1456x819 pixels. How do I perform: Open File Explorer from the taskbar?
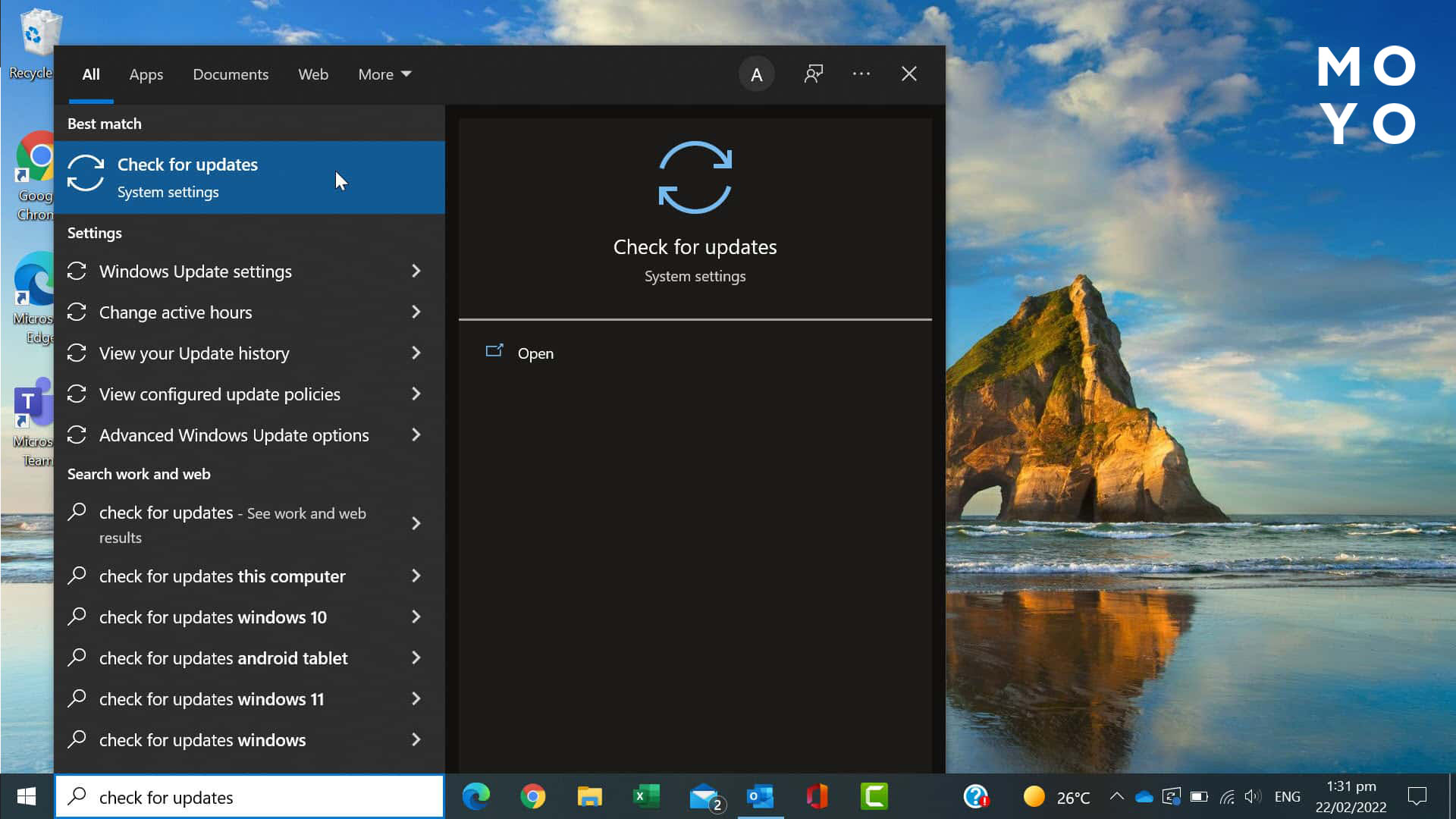pos(589,796)
